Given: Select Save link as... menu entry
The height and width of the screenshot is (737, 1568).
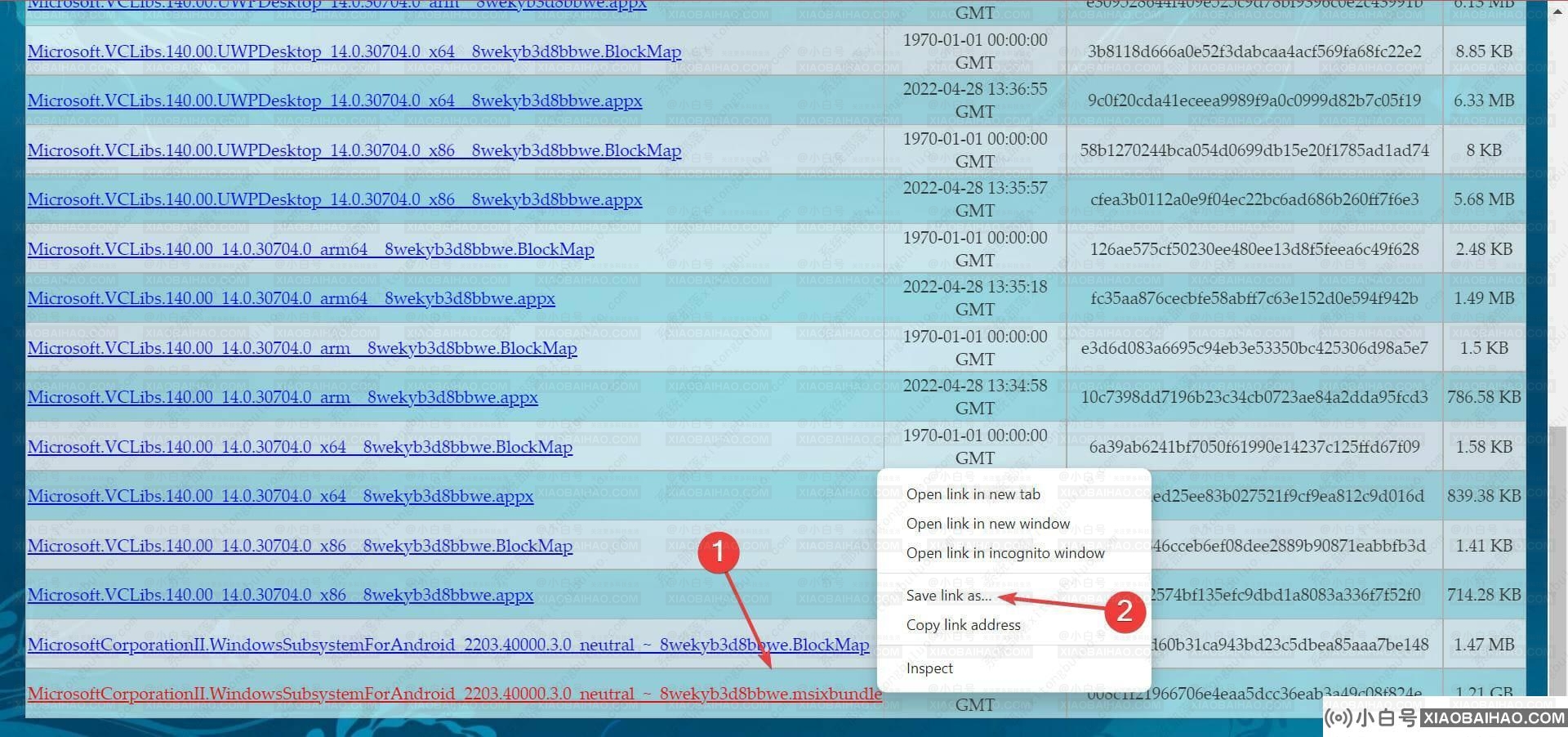Looking at the screenshot, I should tap(948, 596).
